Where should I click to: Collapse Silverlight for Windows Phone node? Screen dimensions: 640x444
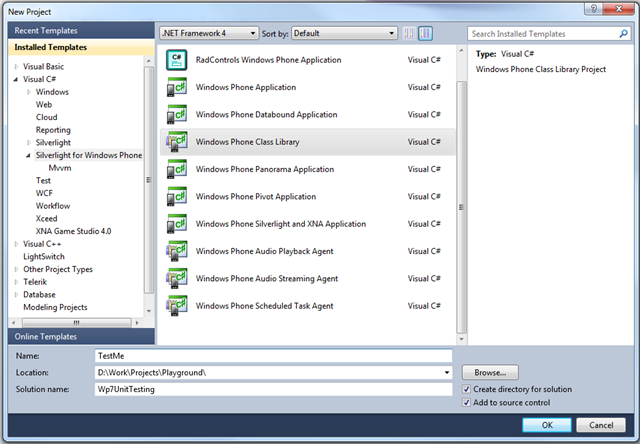29,155
